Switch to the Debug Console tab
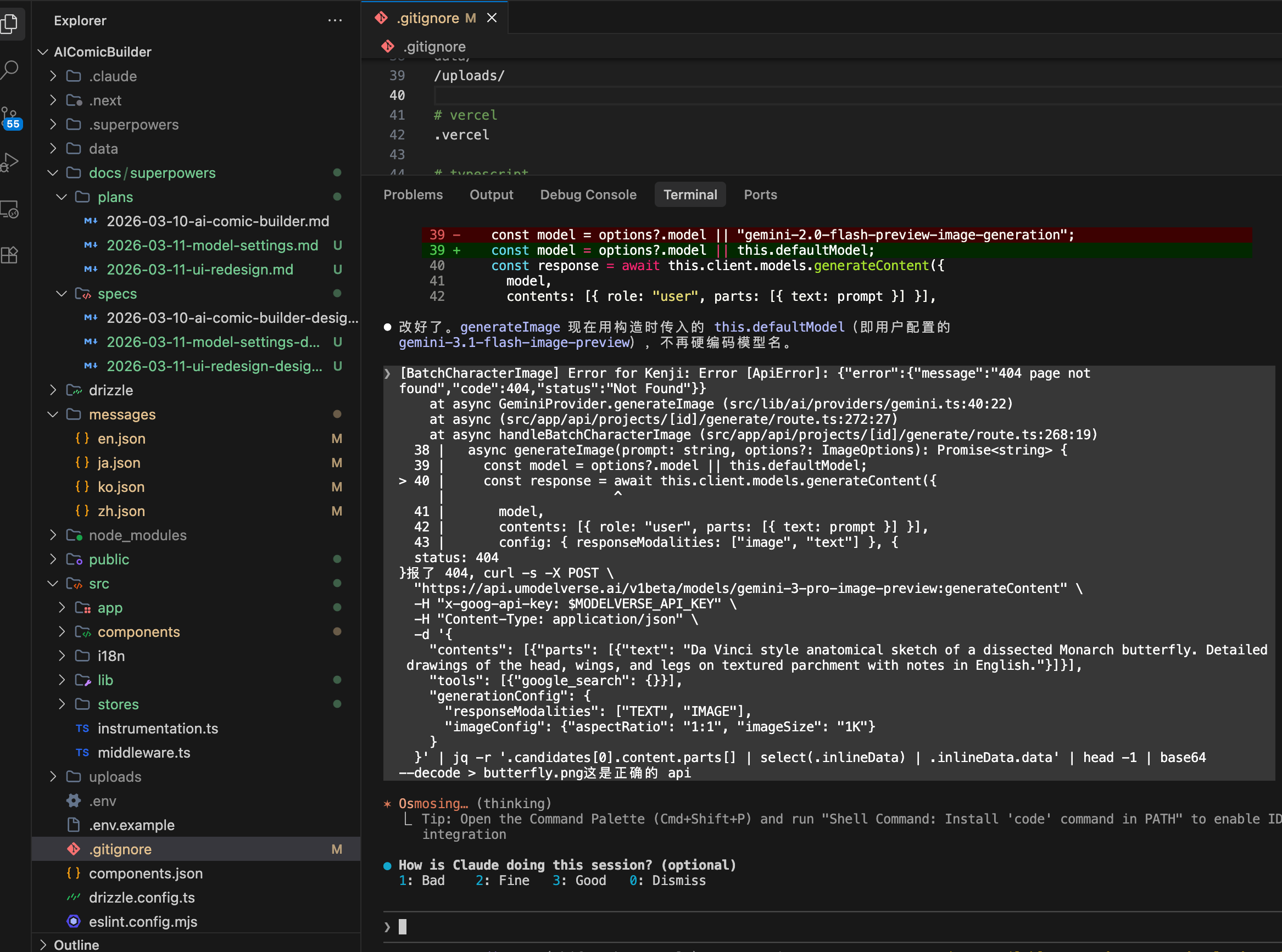Image resolution: width=1282 pixels, height=952 pixels. (x=587, y=195)
